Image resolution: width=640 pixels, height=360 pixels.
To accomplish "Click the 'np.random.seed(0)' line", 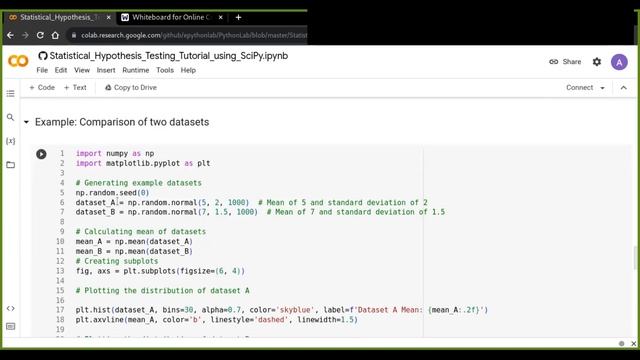I will 112,193.
